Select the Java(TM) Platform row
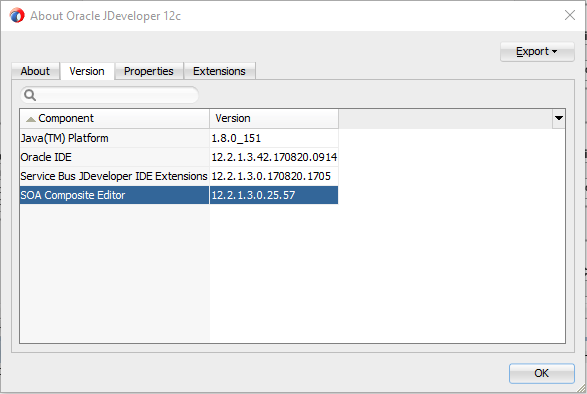 pyautogui.click(x=179, y=138)
